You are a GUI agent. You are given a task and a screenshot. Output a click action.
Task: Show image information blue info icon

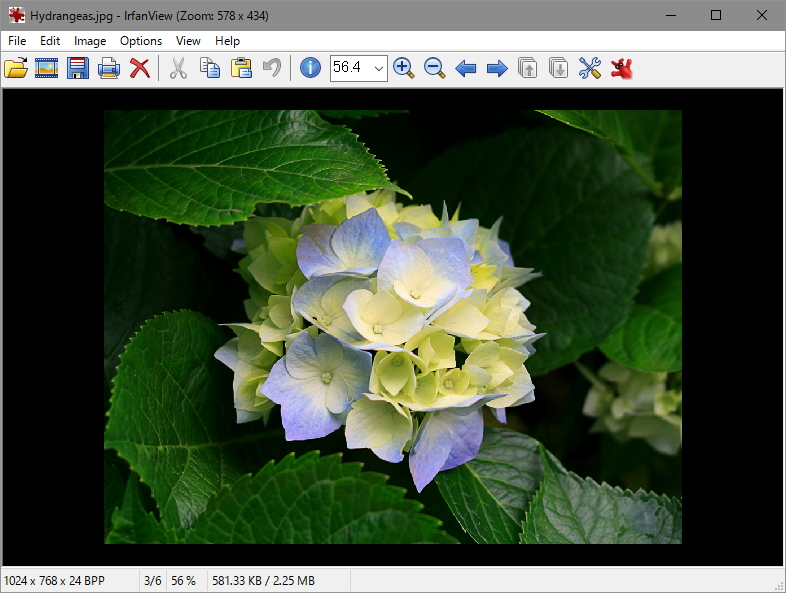pos(310,68)
